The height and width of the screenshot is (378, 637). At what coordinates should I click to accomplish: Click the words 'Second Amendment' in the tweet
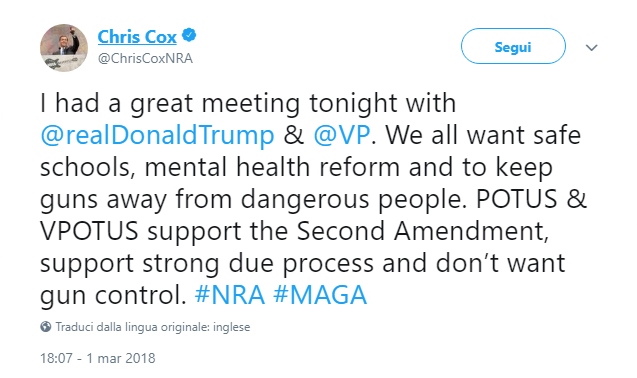click(x=423, y=231)
